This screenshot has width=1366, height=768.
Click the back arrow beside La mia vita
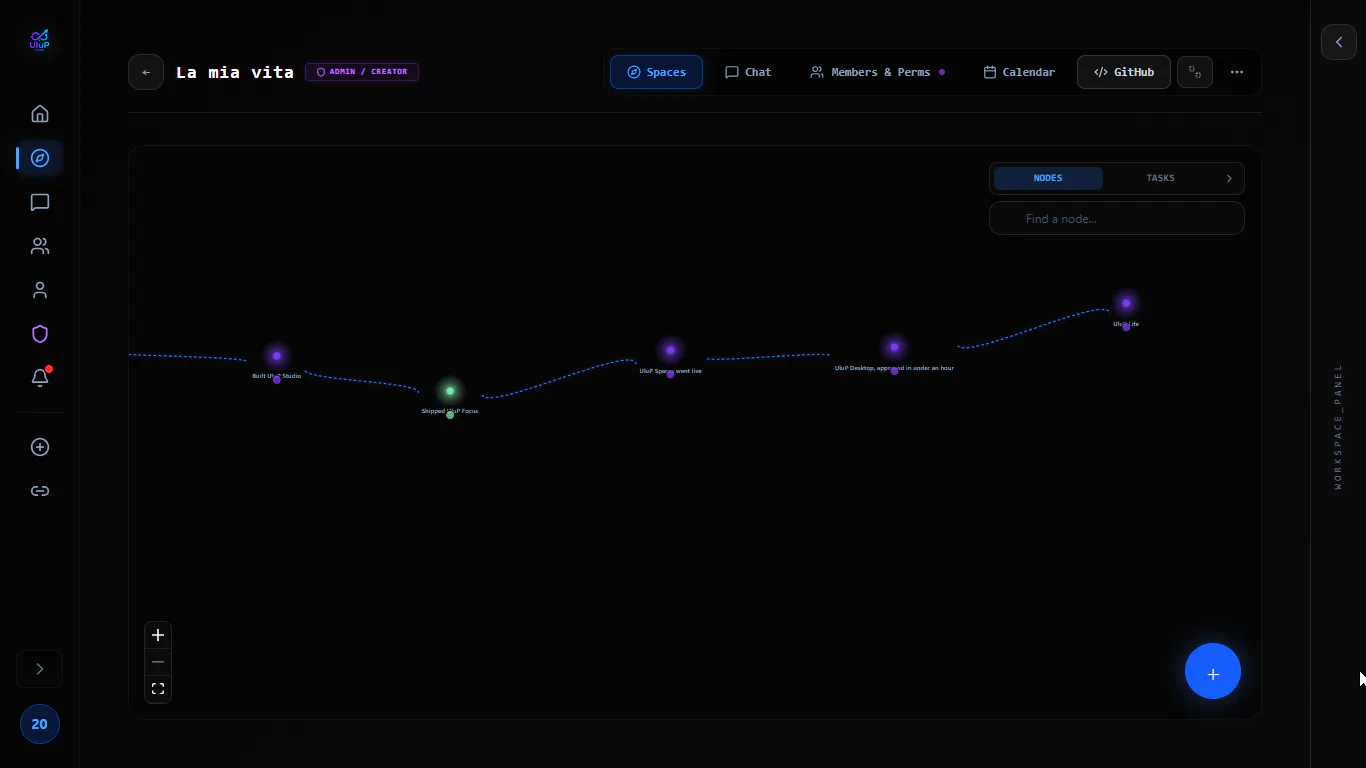tap(146, 72)
